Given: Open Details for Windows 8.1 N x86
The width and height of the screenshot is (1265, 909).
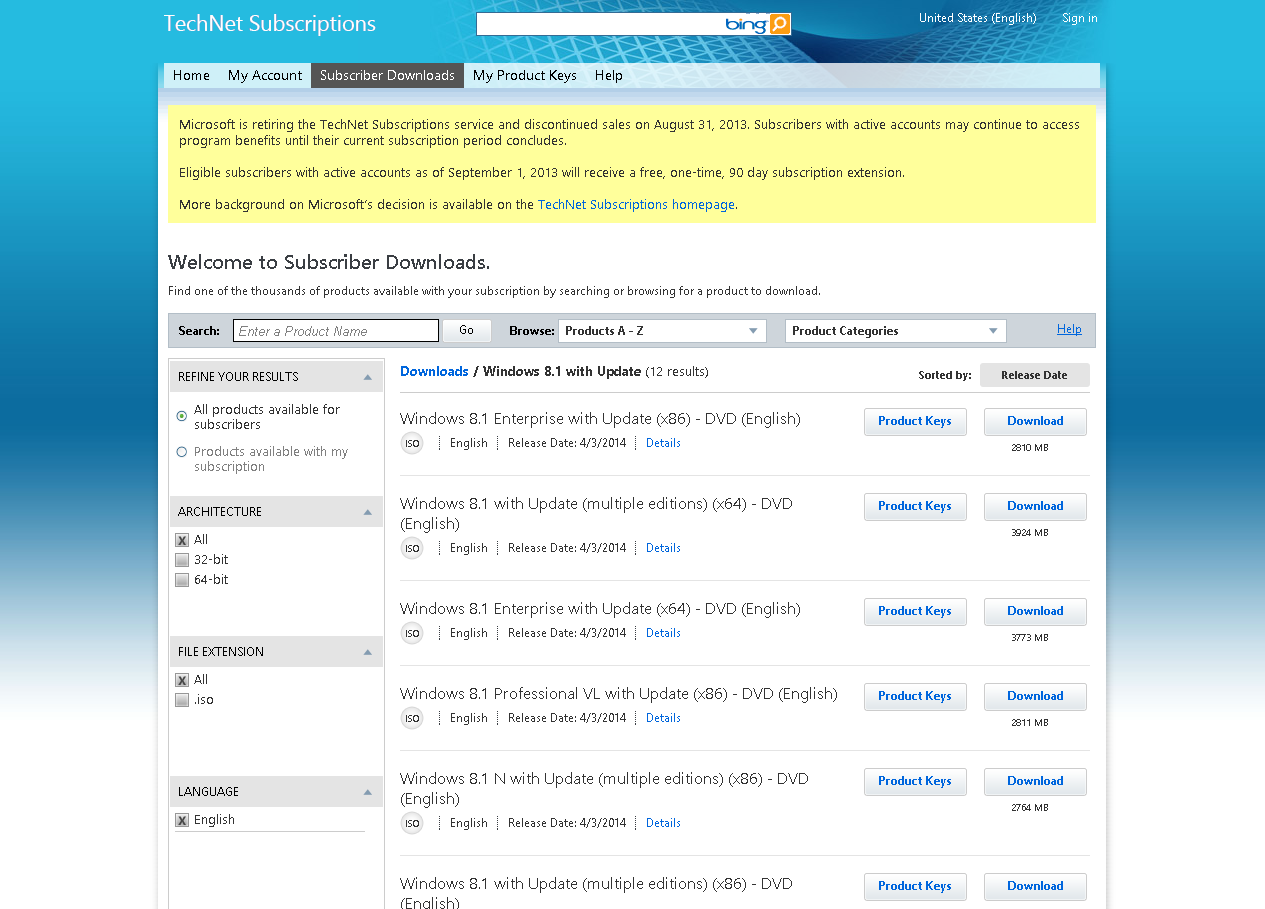Looking at the screenshot, I should click(663, 823).
